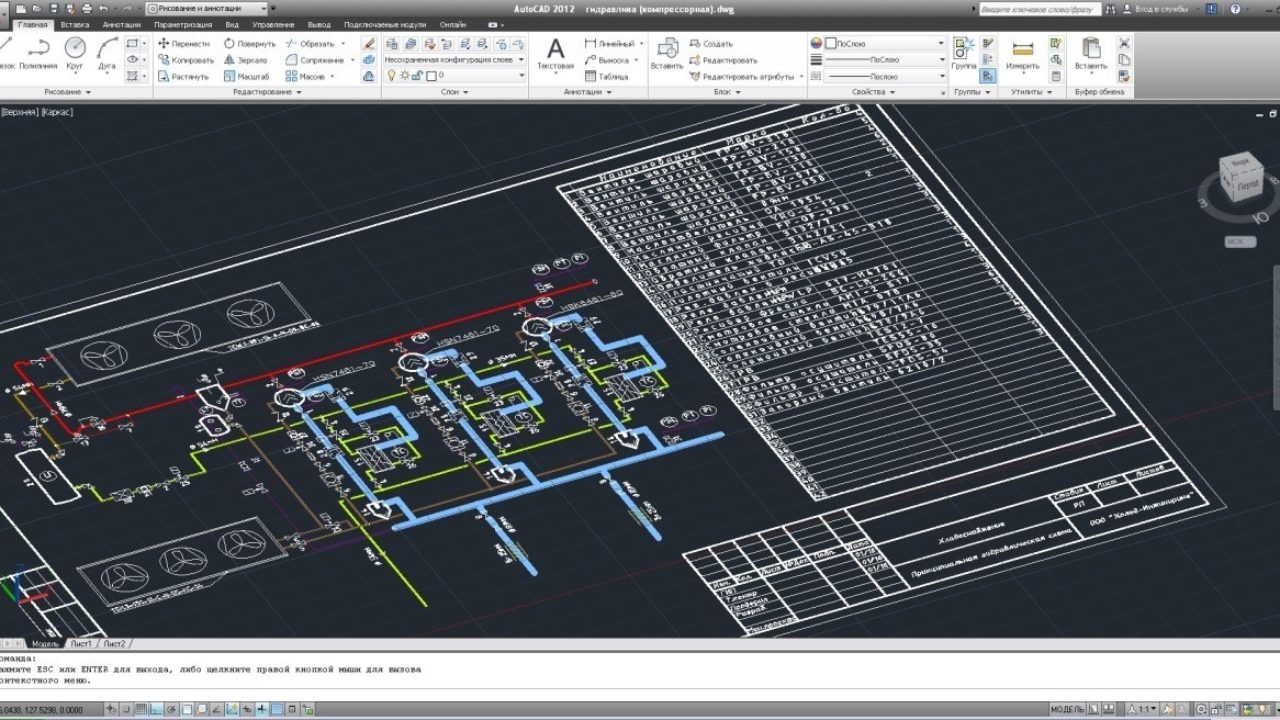The image size is (1280, 720).
Task: Open the linetype ПоСлою dropdown
Action: (885, 76)
